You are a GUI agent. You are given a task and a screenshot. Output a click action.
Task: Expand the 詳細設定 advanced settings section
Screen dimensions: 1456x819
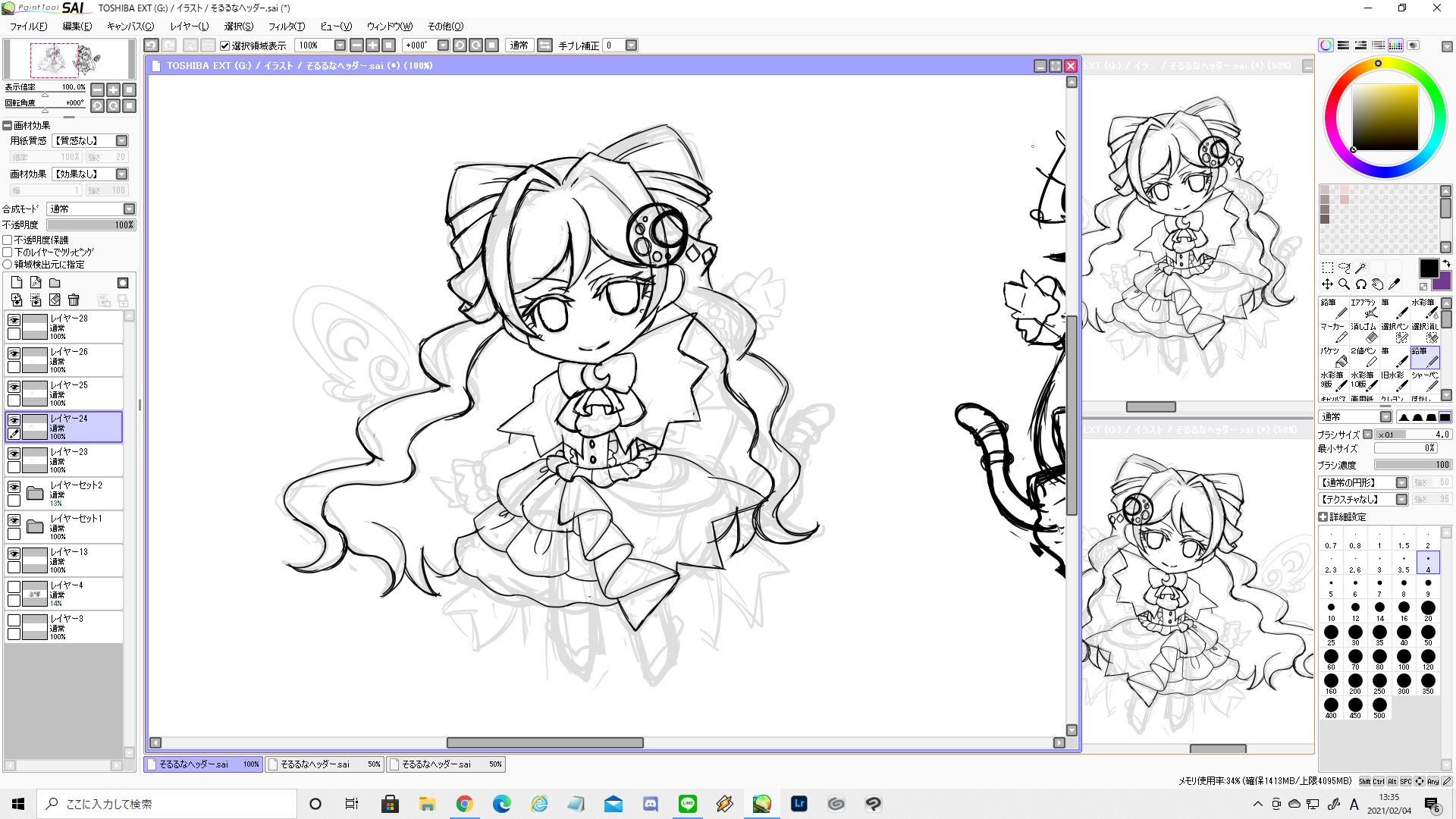(1323, 517)
